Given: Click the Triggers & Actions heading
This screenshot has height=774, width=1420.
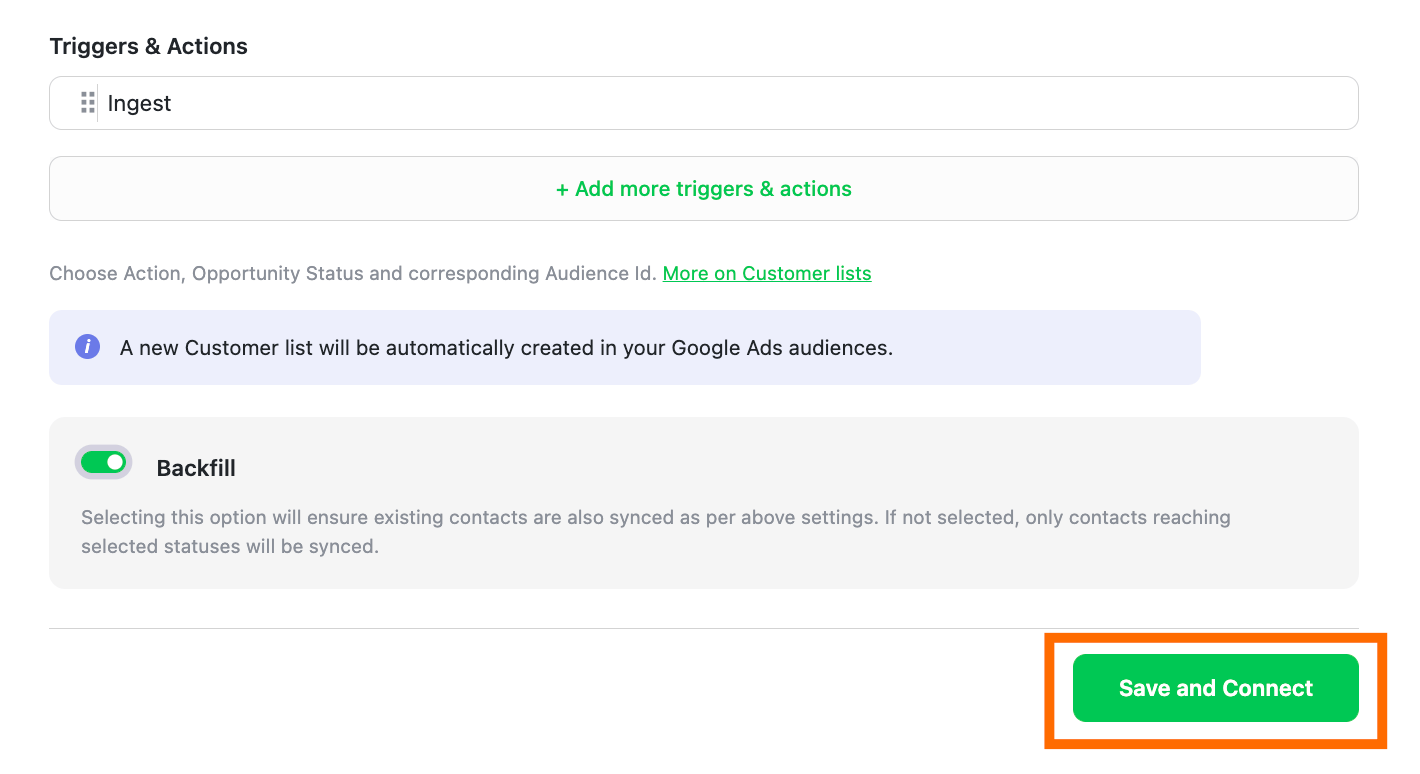Looking at the screenshot, I should (x=148, y=46).
